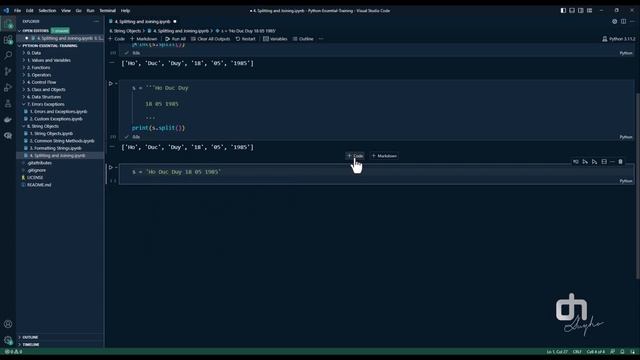This screenshot has width=640, height=360.
Task: Open the Terminal menu
Action: 108,11
